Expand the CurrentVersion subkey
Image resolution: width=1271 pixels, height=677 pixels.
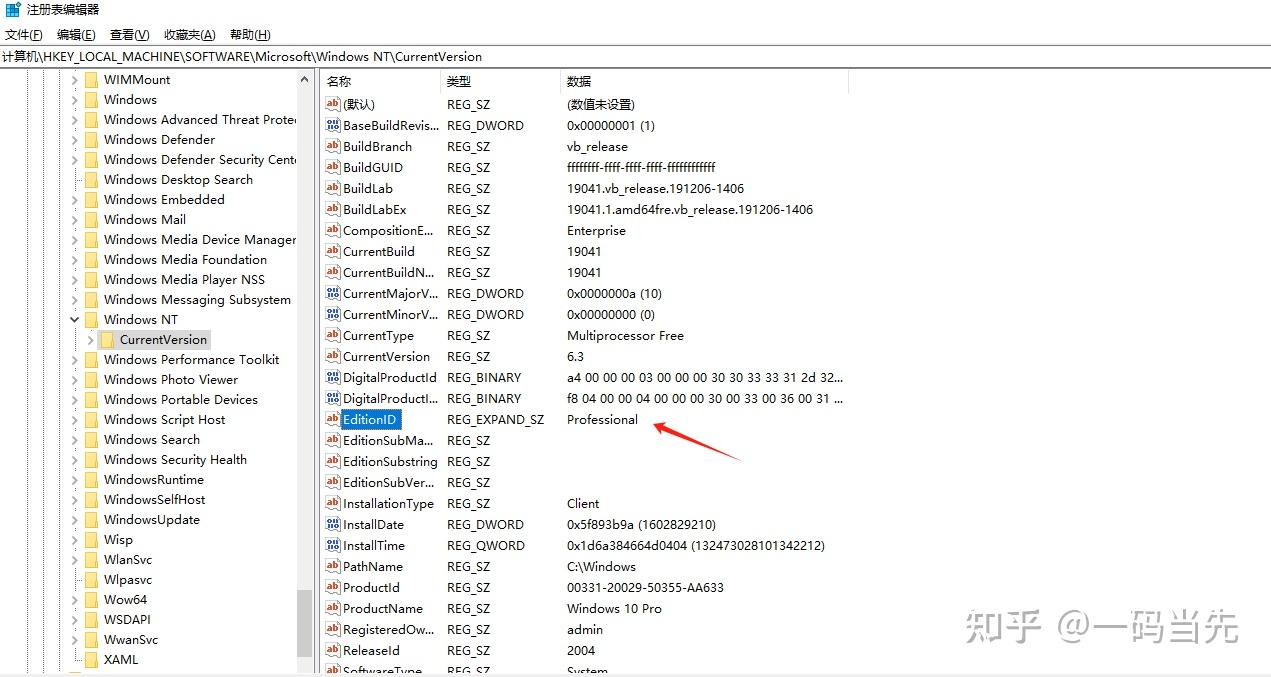[x=89, y=340]
